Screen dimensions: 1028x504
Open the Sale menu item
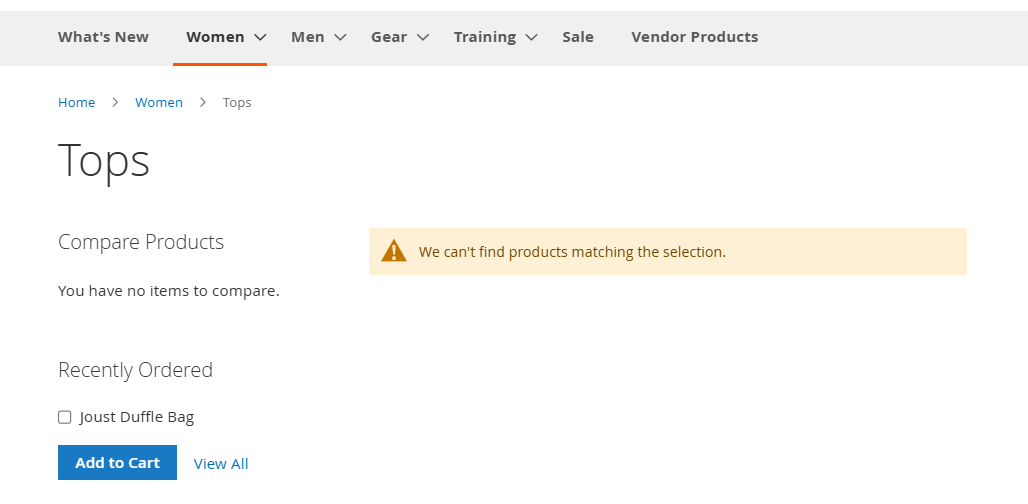[578, 37]
